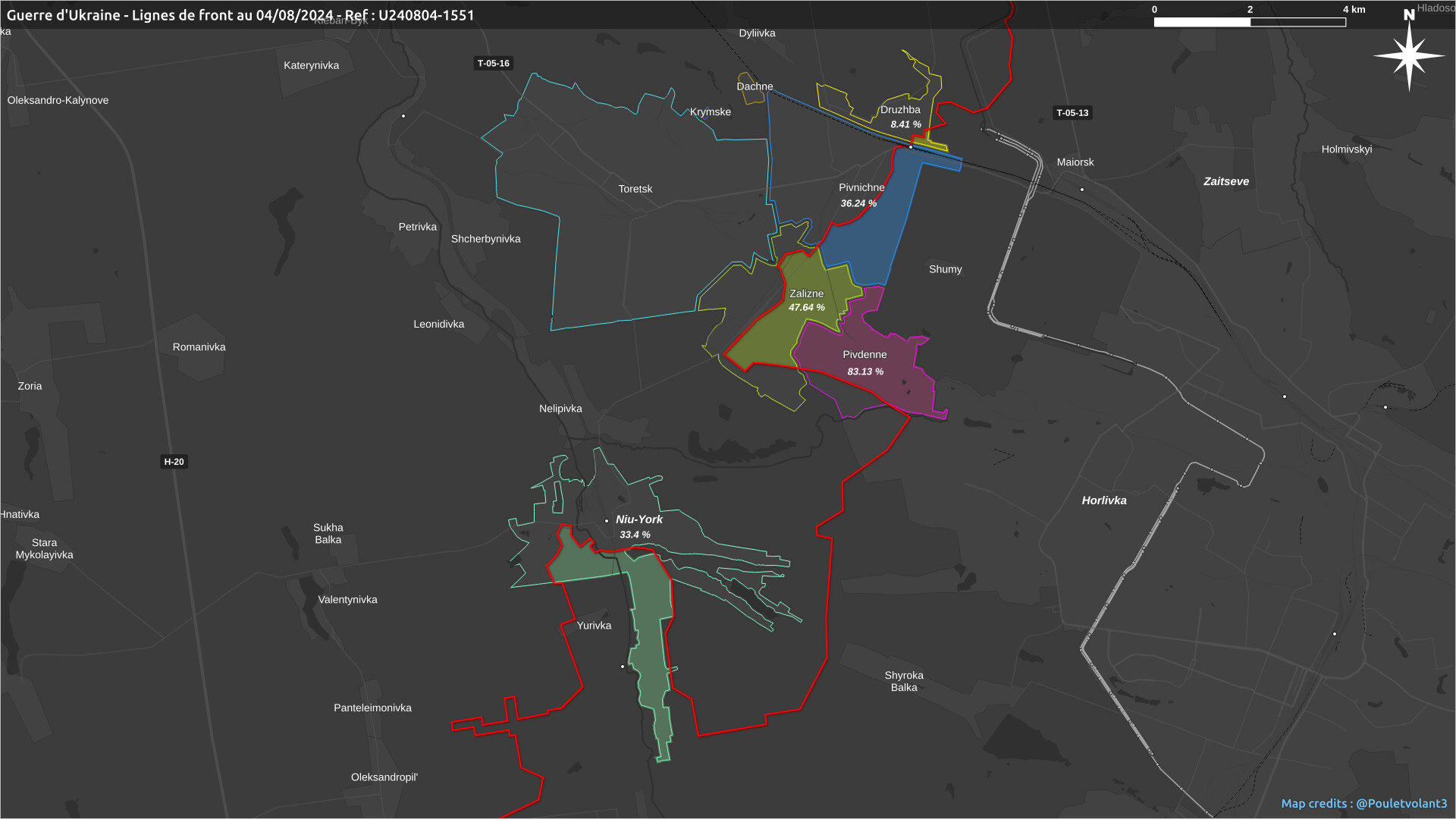Click the T-05-13 road shield
The height and width of the screenshot is (819, 1456).
pyautogui.click(x=1072, y=113)
